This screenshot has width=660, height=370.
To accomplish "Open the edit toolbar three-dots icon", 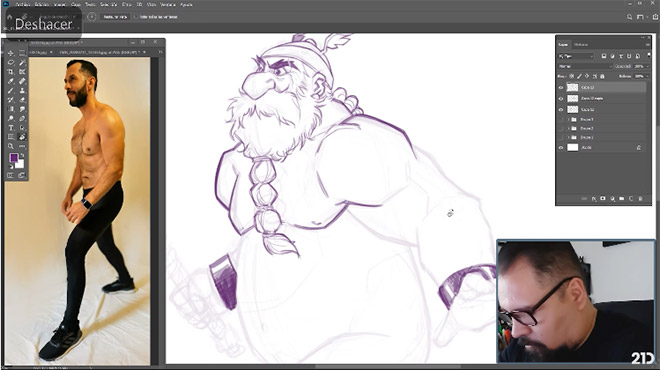I will (22, 146).
